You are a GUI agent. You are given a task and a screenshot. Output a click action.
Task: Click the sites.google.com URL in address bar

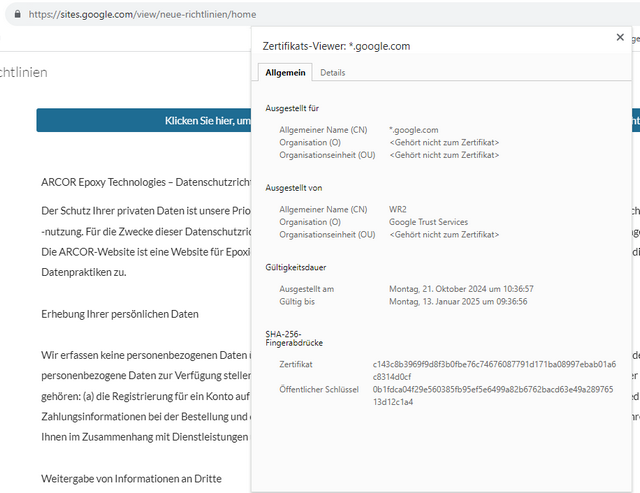142,14
